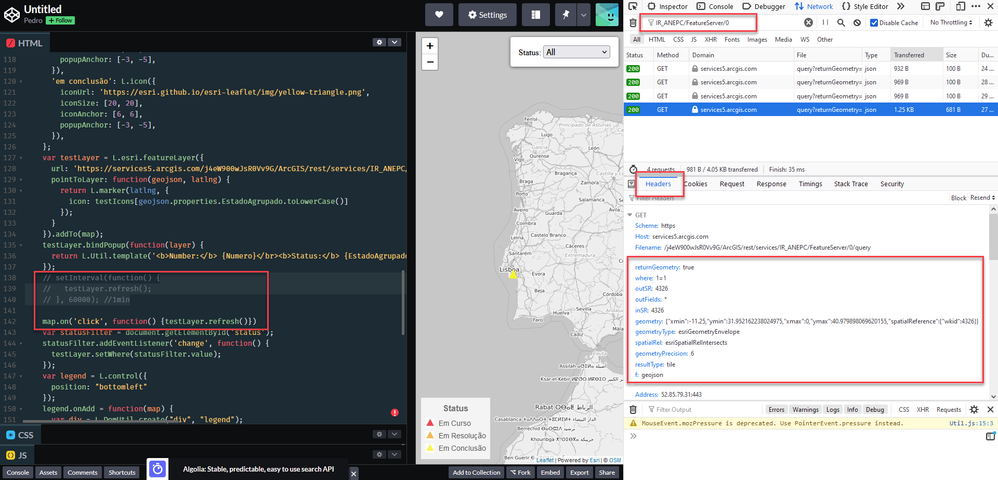This screenshot has height=480, width=998.
Task: Toggle the Errors console filter
Action: pos(776,409)
